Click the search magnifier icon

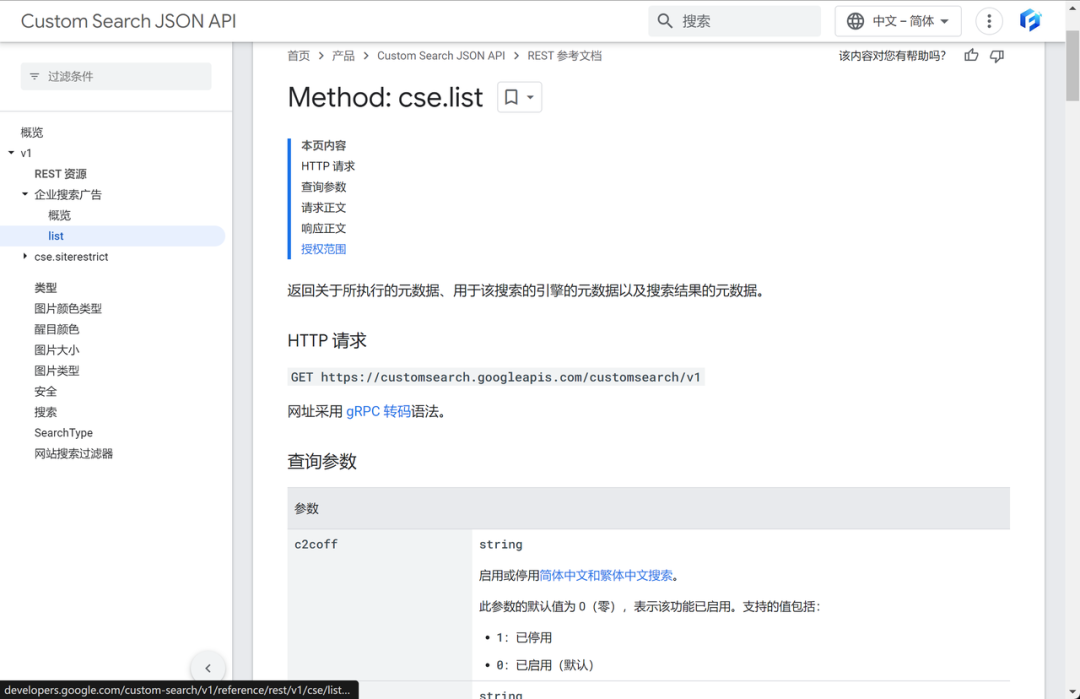point(665,21)
